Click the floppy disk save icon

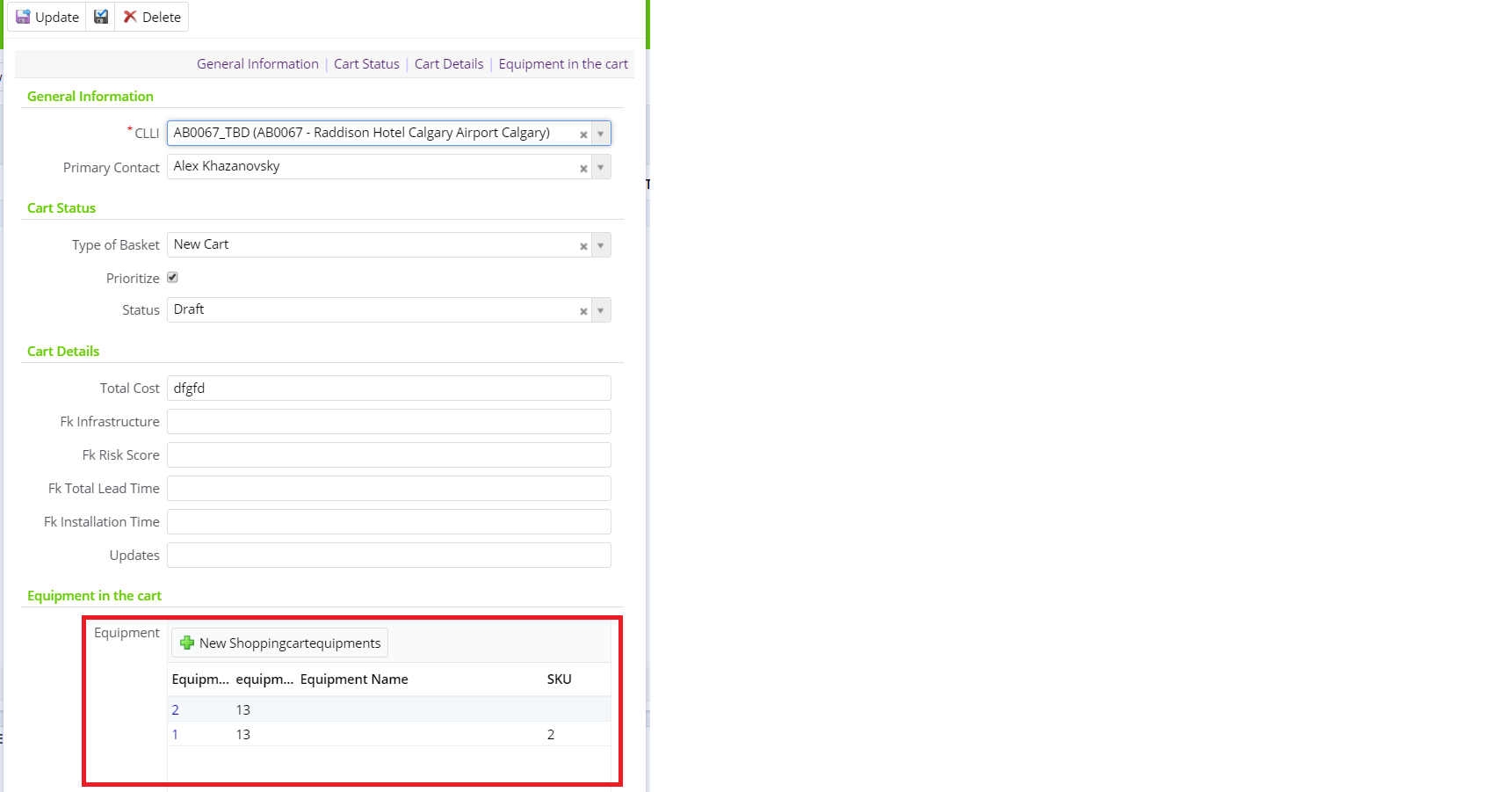click(x=100, y=16)
